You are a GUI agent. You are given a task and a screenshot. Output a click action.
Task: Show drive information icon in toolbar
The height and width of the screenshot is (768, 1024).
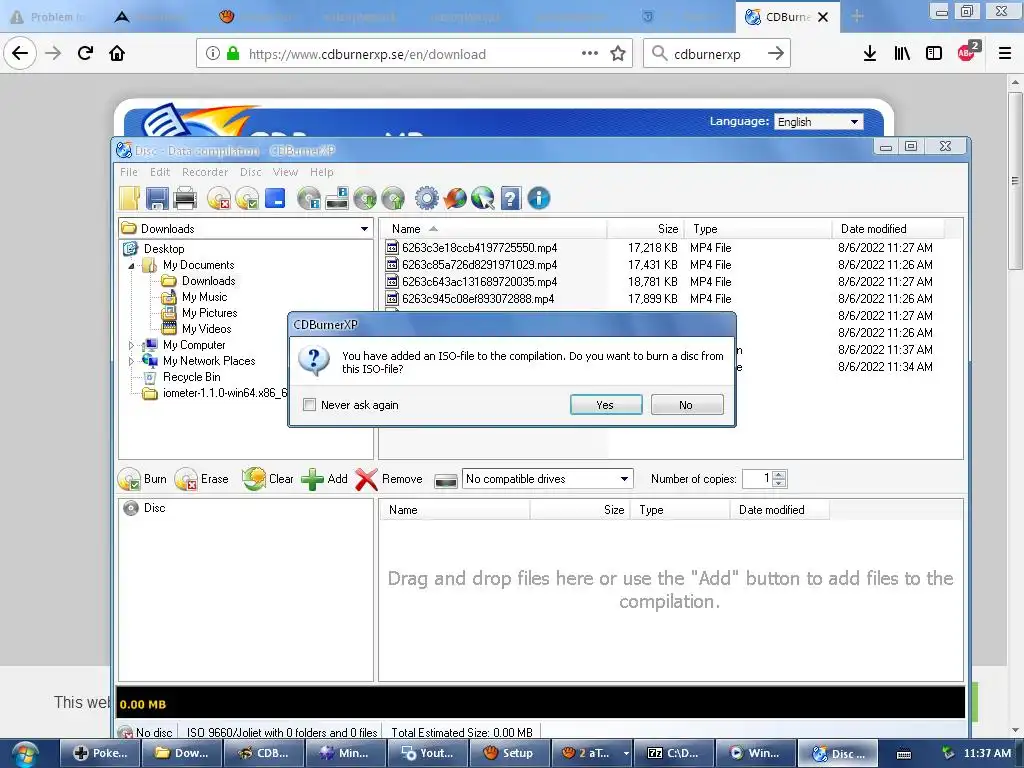click(x=337, y=198)
